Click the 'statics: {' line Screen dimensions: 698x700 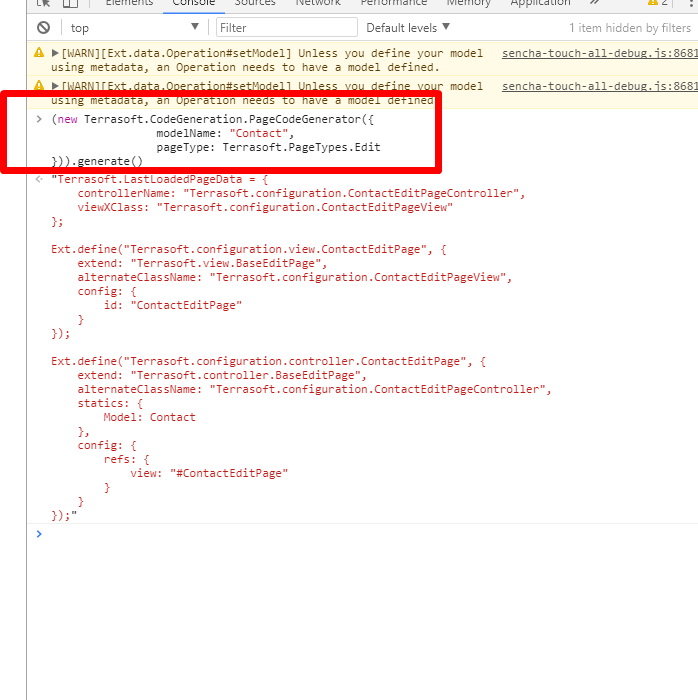pyautogui.click(x=110, y=404)
